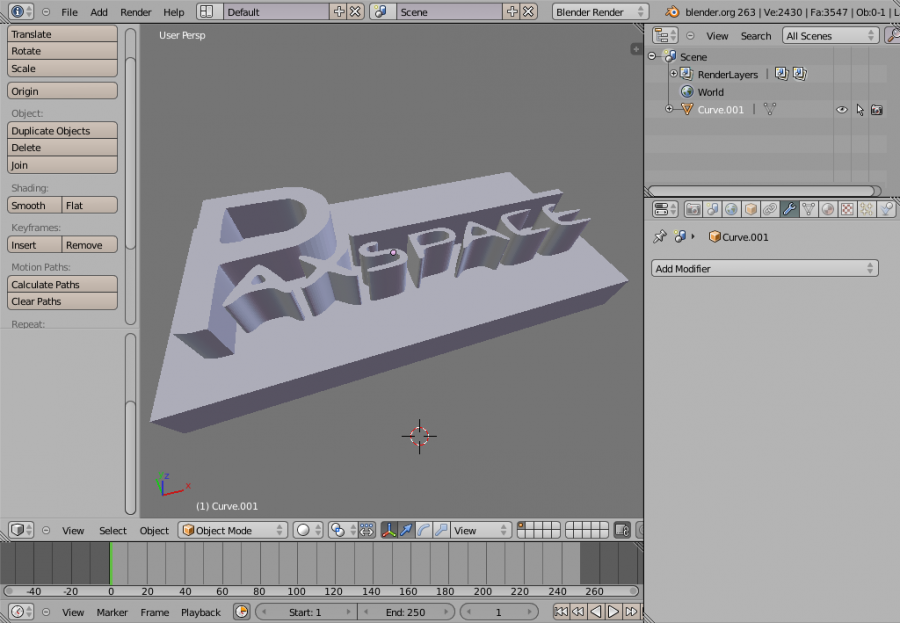Toggle Curve.001 renderability camera icon
Viewport: 900px width, 623px height.
(x=877, y=109)
